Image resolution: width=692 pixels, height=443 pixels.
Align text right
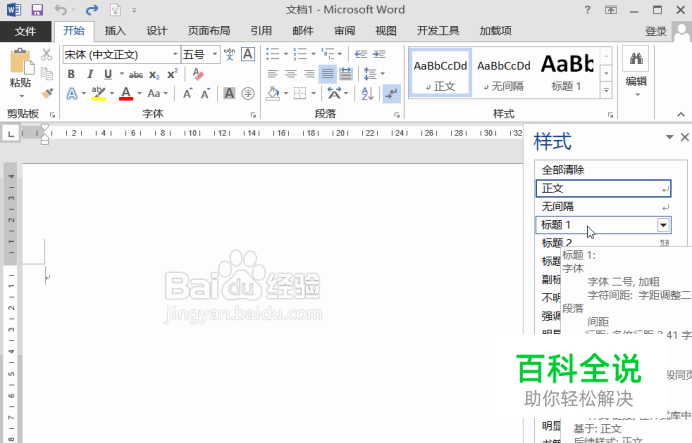309,74
